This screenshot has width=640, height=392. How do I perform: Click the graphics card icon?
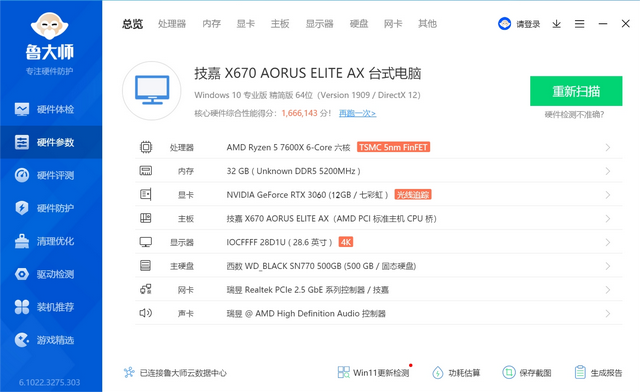[146, 194]
